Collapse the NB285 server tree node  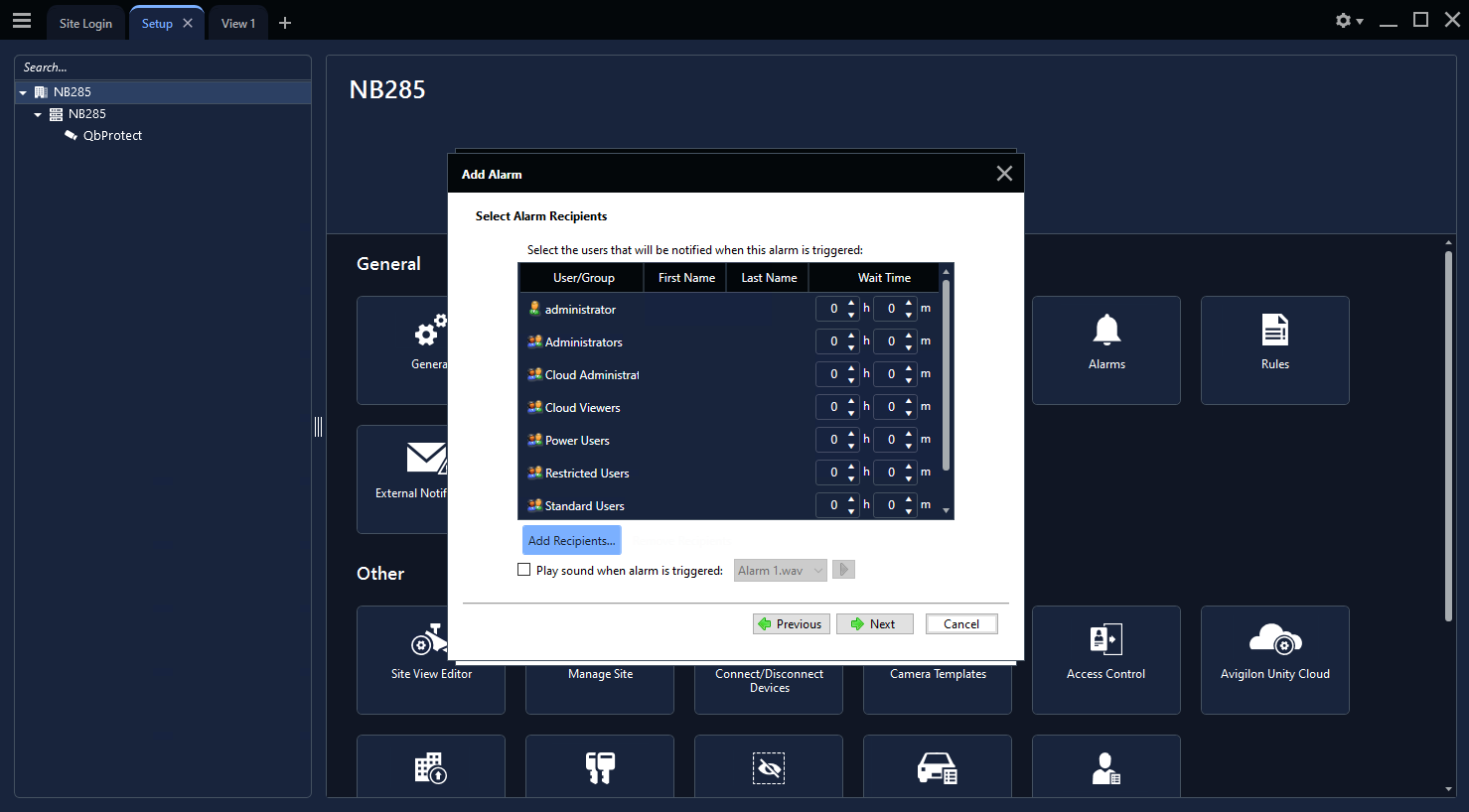38,114
